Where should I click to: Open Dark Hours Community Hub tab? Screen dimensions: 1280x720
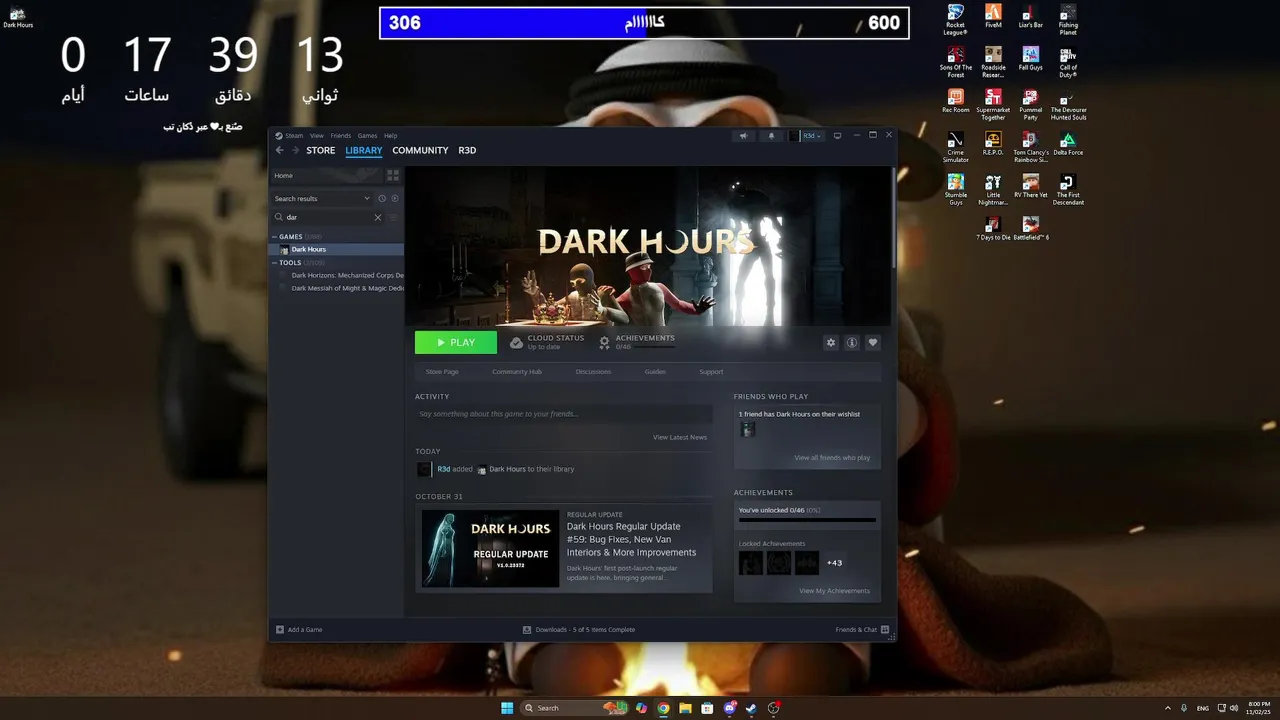[x=517, y=372]
